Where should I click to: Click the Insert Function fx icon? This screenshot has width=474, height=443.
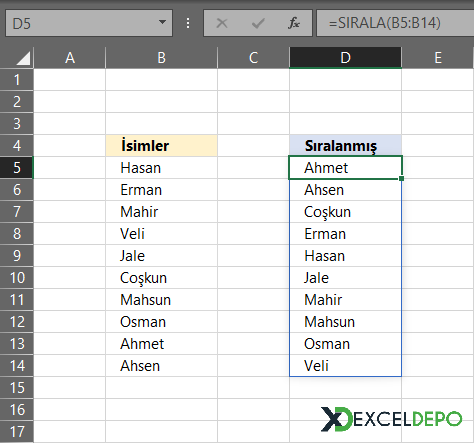[x=294, y=23]
